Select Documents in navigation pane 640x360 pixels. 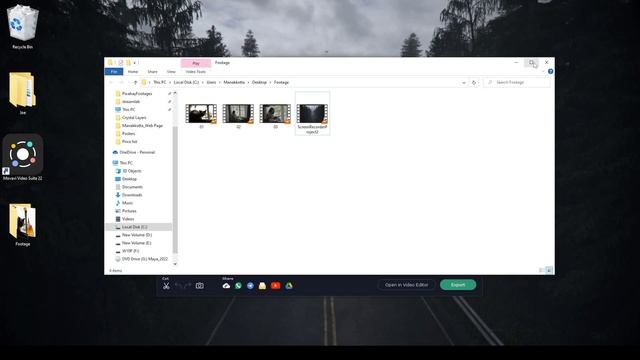(x=132, y=187)
